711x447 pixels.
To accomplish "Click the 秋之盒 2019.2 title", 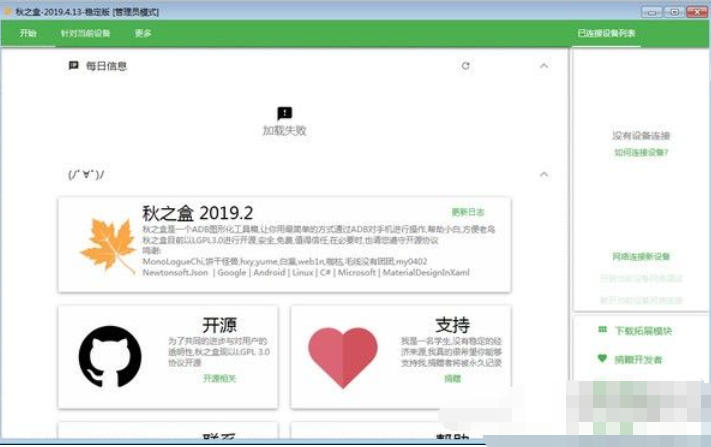I will tap(198, 213).
